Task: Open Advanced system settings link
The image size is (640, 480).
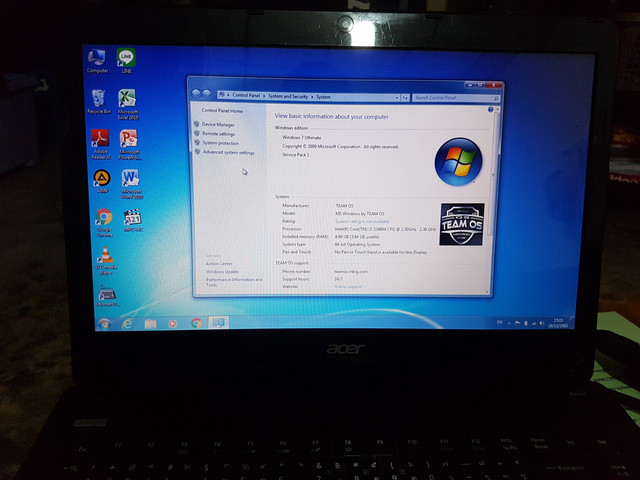Action: [229, 153]
